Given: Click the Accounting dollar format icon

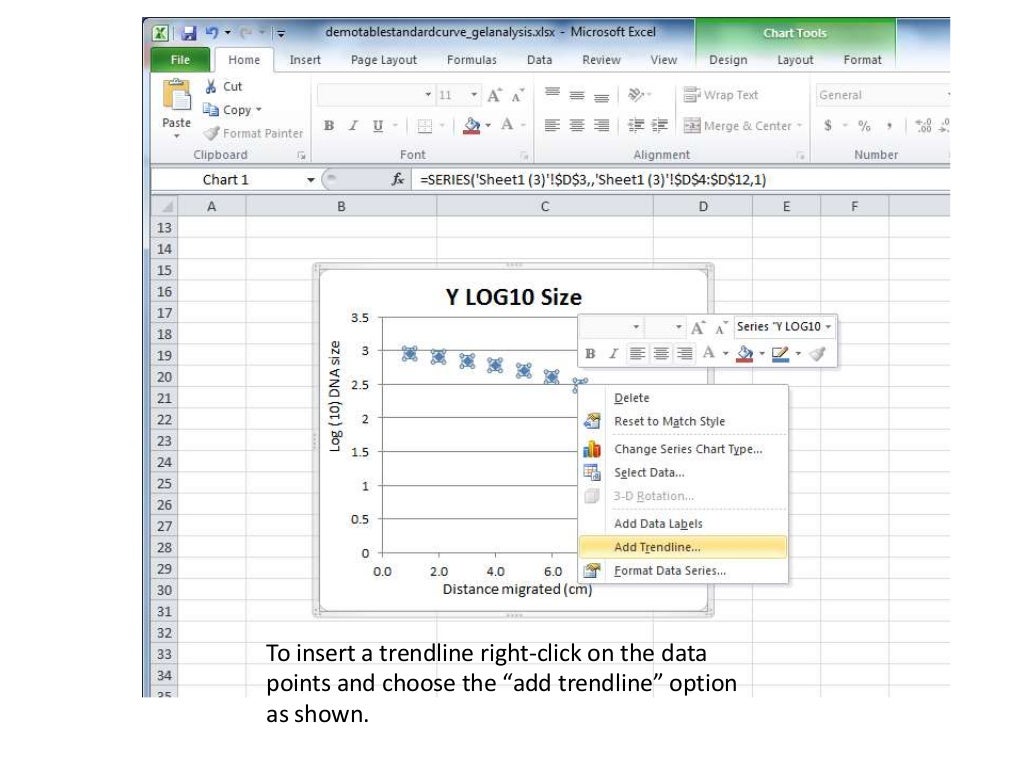Looking at the screenshot, I should point(828,125).
